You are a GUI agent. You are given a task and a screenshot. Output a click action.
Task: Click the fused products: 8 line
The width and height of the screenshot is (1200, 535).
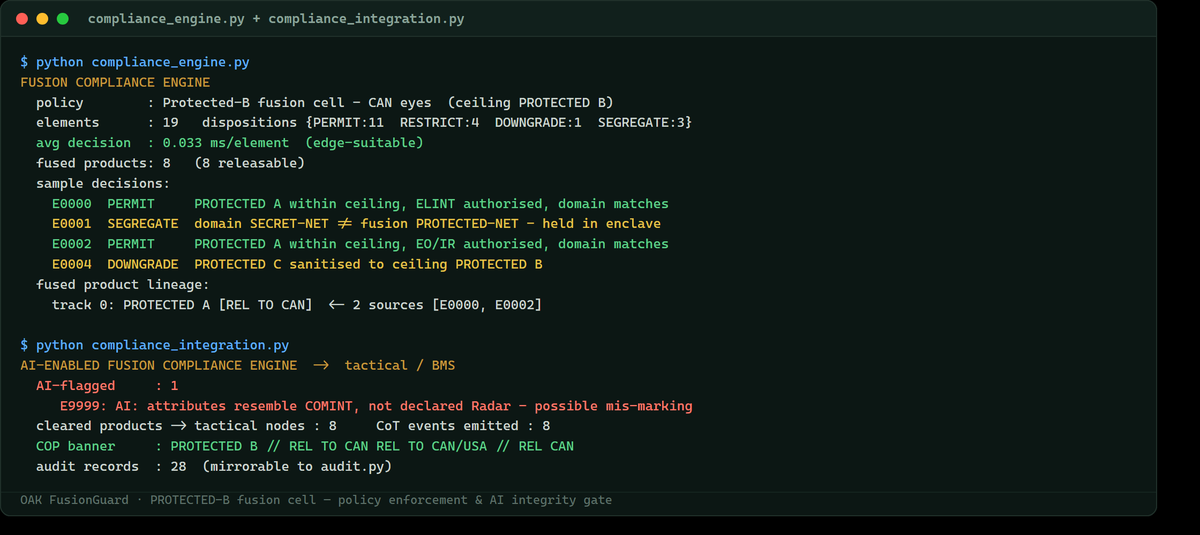tap(170, 163)
